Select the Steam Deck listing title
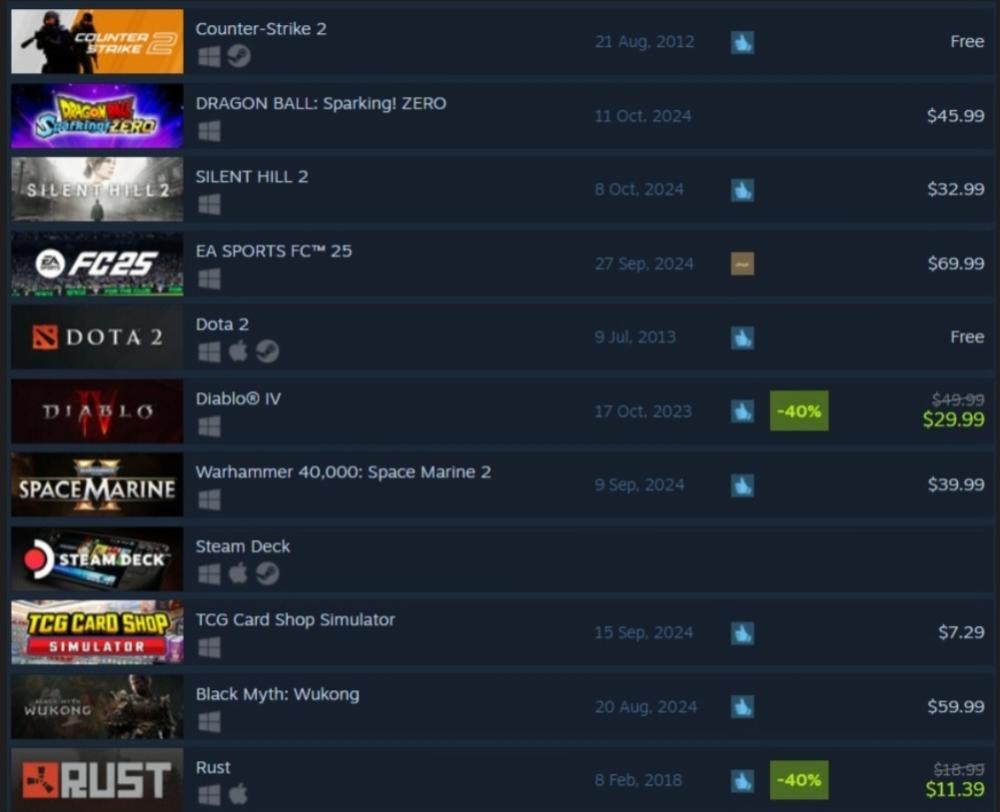 242,546
